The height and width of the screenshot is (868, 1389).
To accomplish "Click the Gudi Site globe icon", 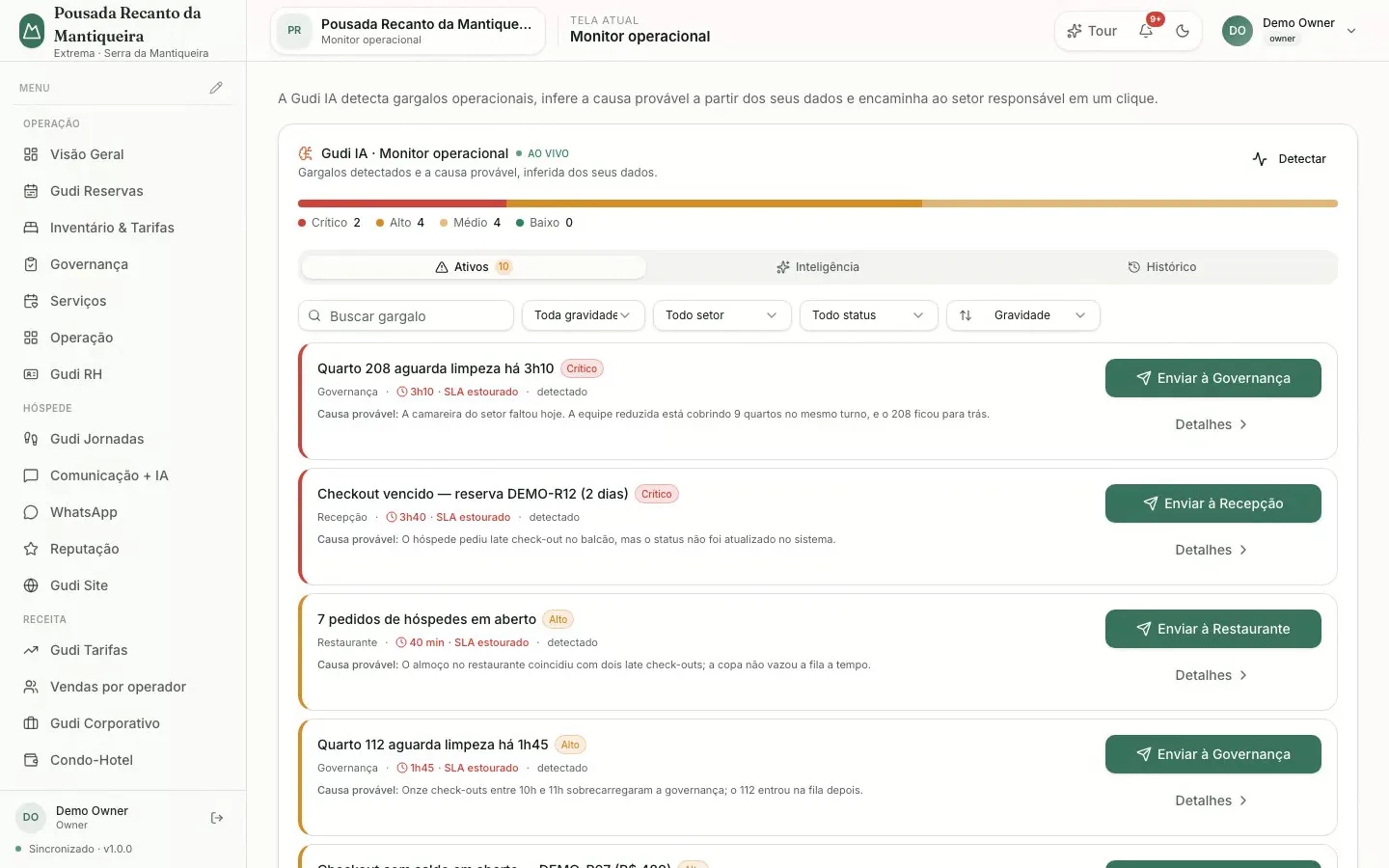I will [31, 585].
